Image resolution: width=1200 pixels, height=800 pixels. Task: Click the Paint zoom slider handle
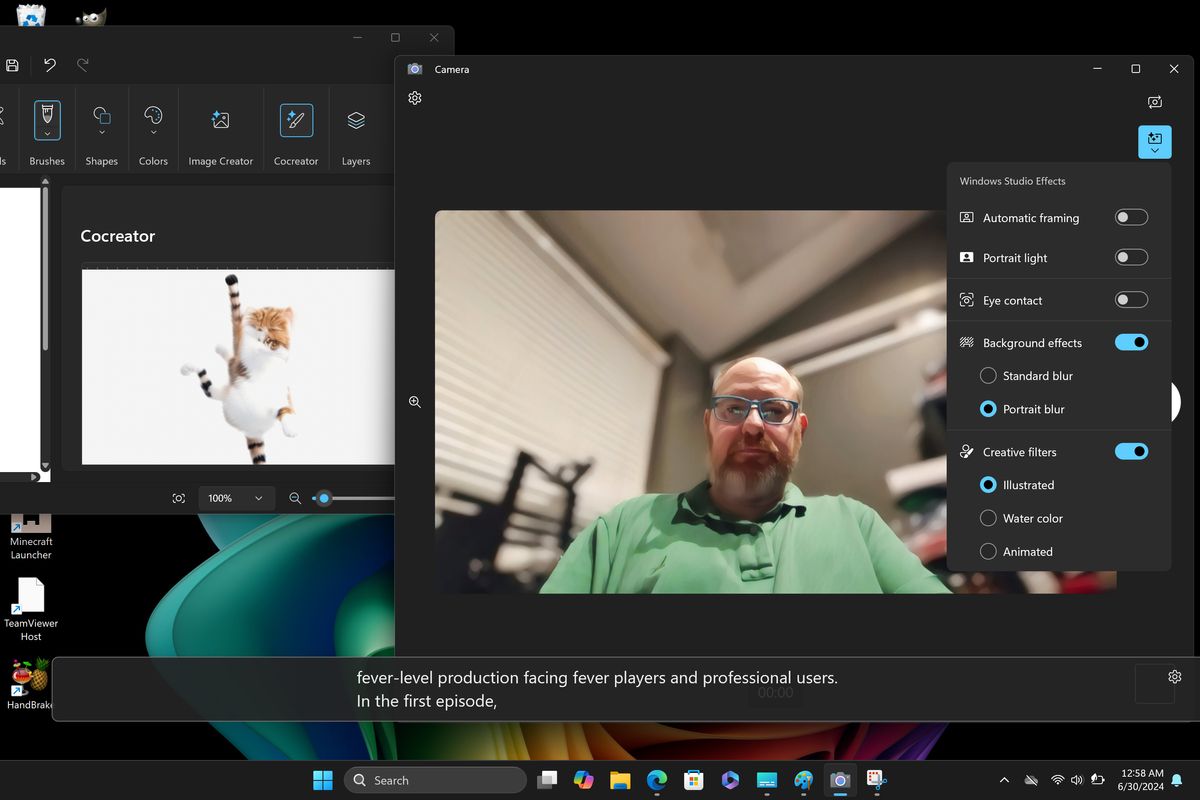coord(323,498)
